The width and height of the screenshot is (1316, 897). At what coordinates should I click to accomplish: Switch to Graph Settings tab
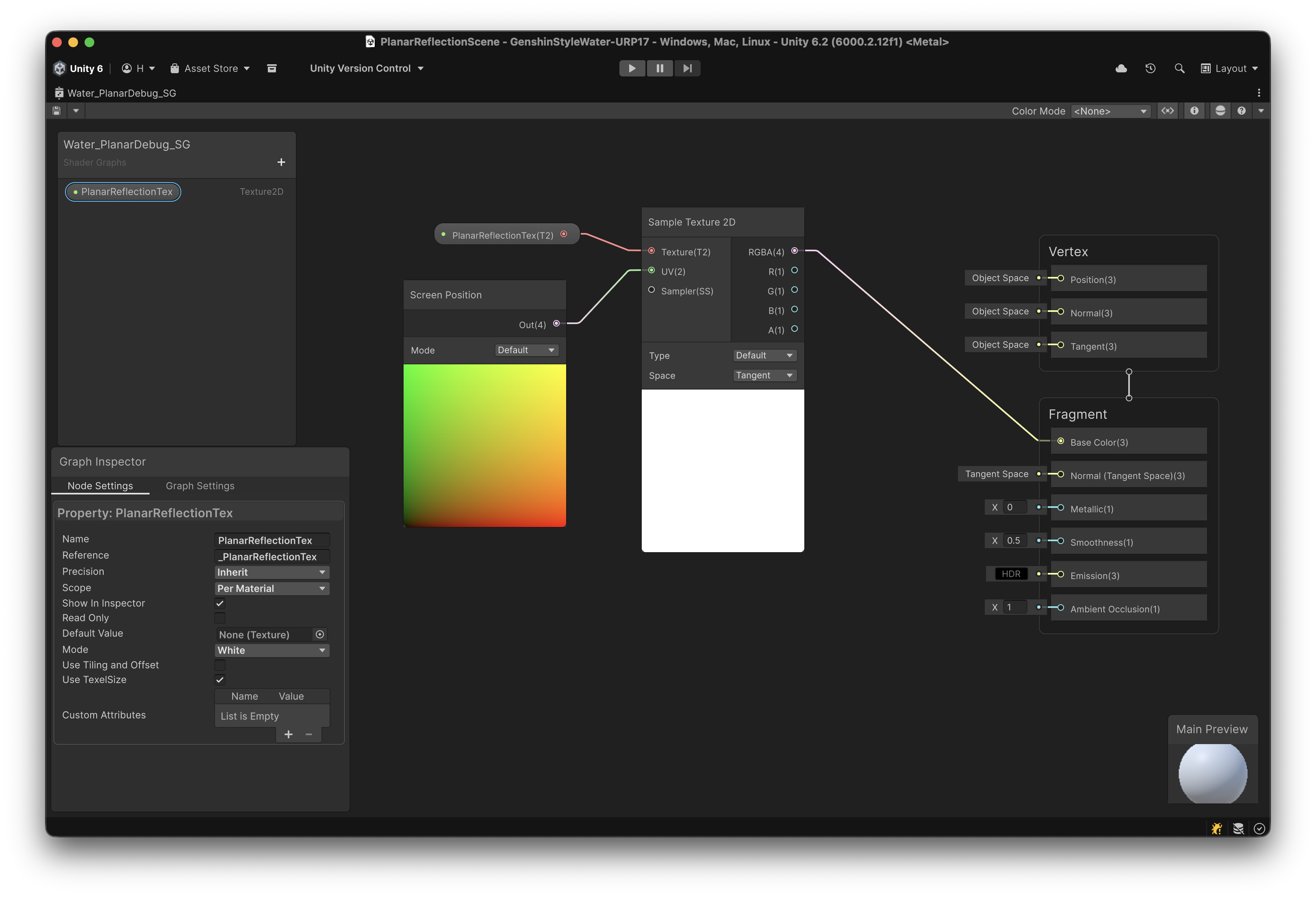tap(200, 486)
